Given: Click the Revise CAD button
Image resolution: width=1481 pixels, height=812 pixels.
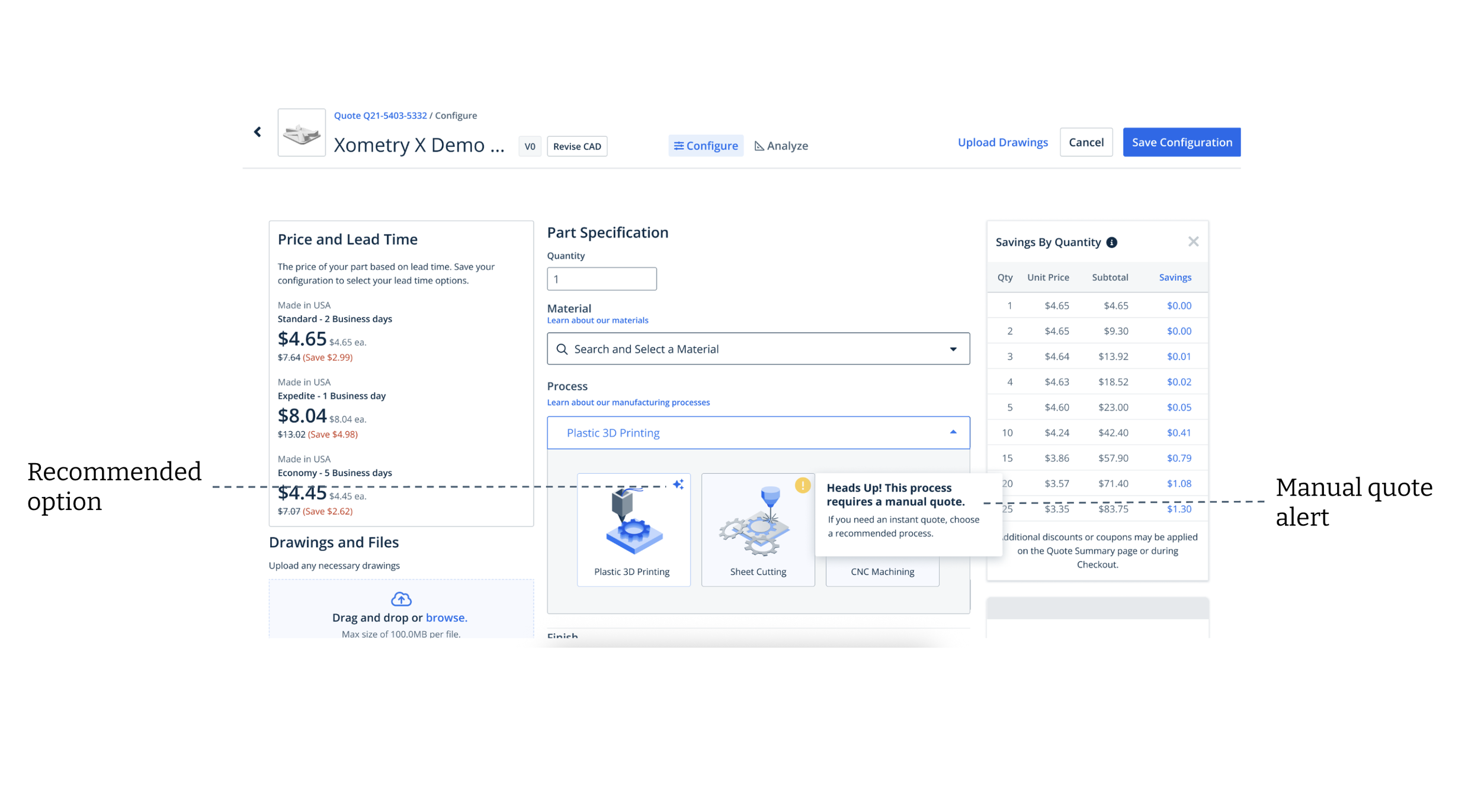Looking at the screenshot, I should coord(576,146).
